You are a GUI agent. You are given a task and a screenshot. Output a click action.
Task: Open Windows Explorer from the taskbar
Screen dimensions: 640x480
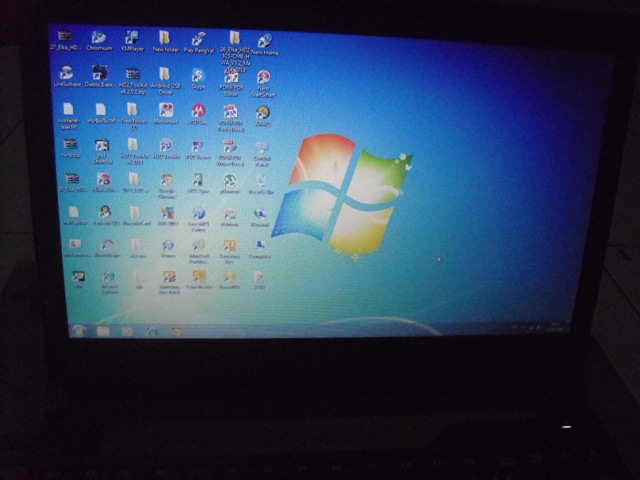click(x=103, y=331)
